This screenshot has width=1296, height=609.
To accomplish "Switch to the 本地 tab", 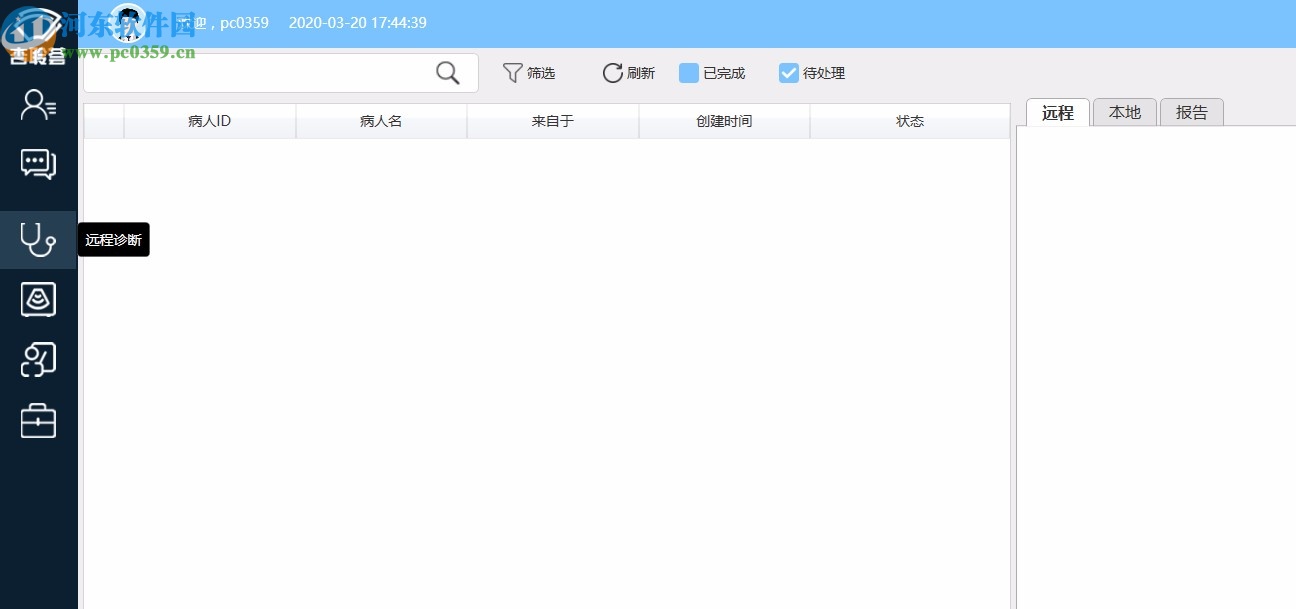I will coord(1124,112).
